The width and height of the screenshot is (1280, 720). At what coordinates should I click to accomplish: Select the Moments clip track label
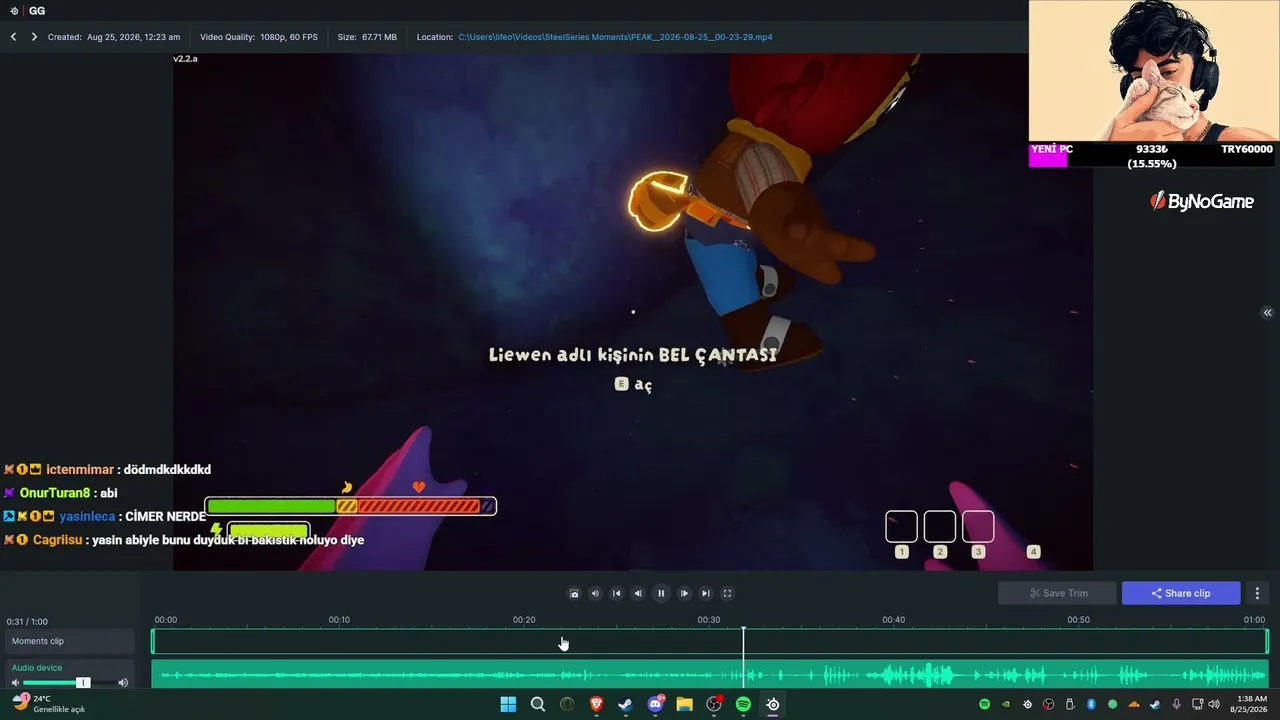38,641
